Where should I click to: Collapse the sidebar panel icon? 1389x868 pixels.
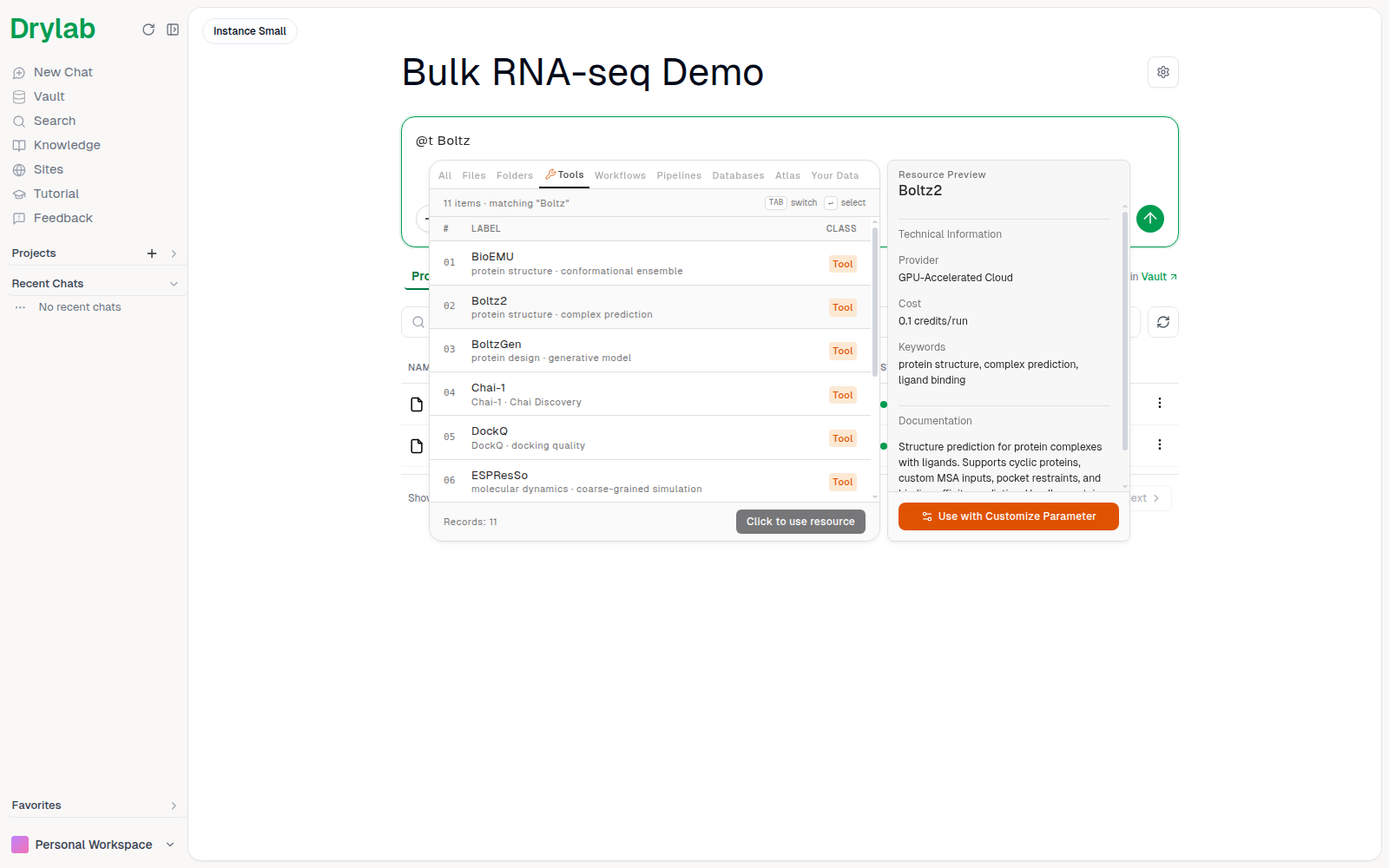coord(173,30)
